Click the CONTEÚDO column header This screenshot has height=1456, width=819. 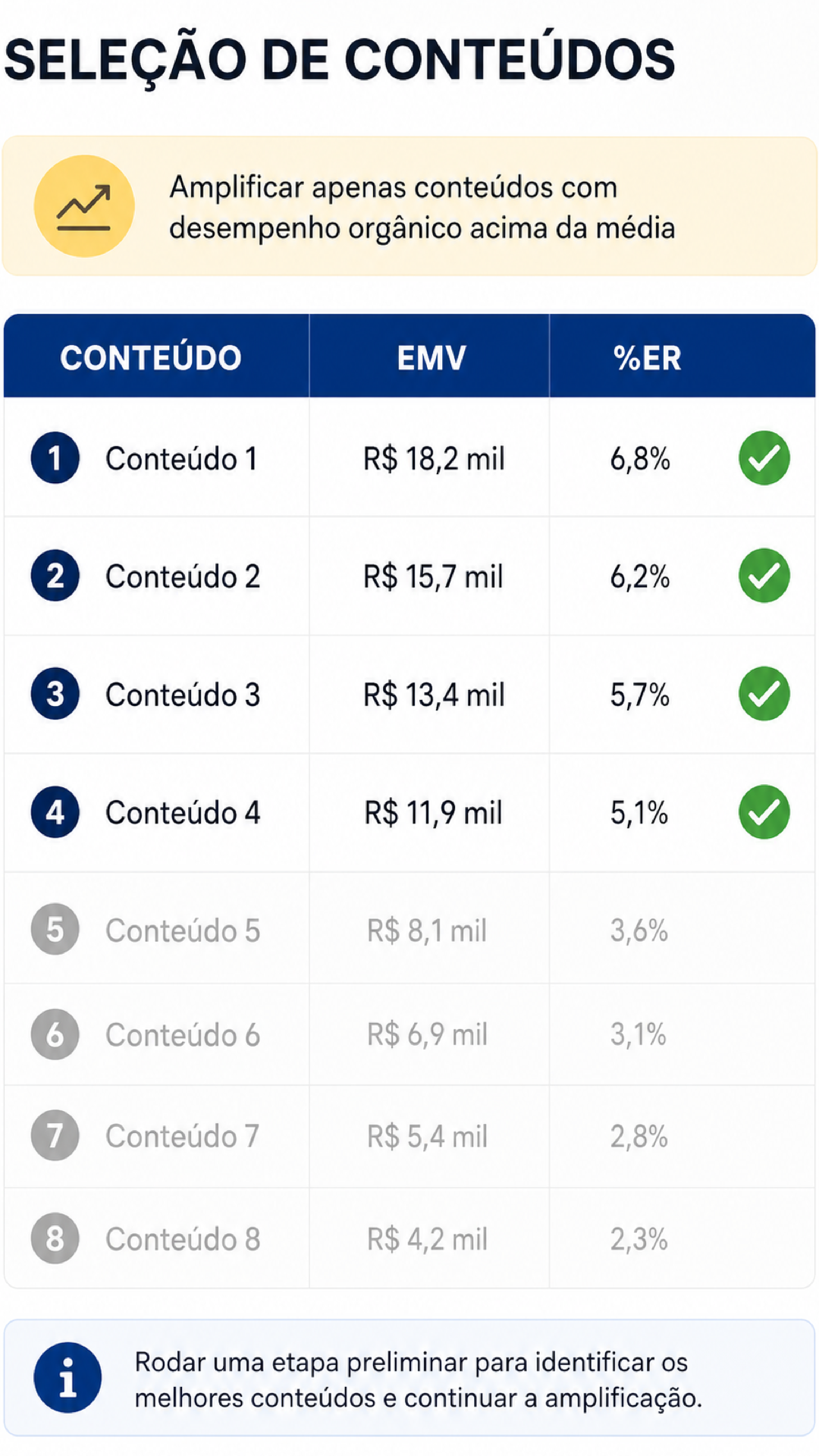(x=151, y=358)
